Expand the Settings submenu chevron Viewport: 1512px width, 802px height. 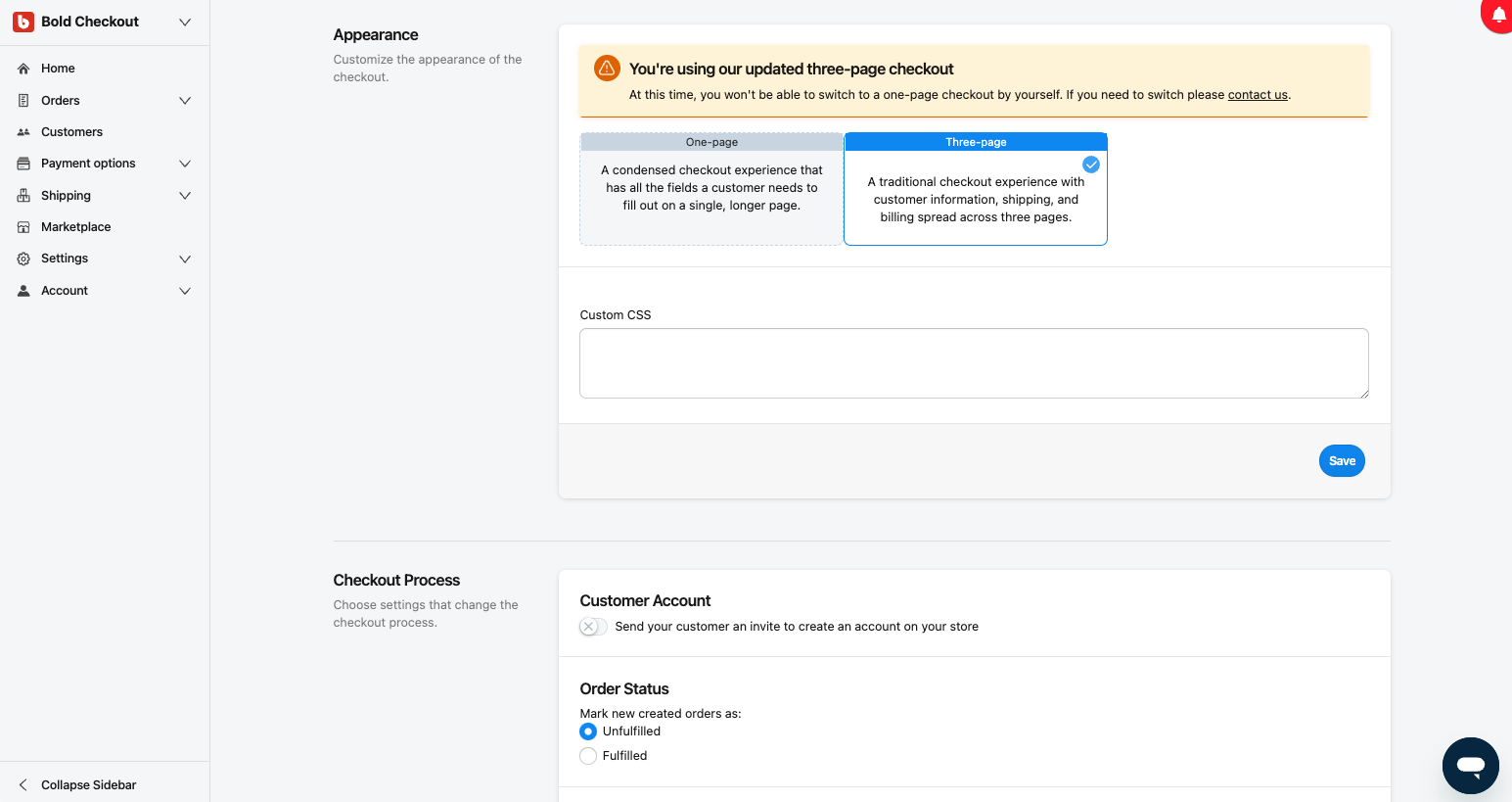coord(185,259)
